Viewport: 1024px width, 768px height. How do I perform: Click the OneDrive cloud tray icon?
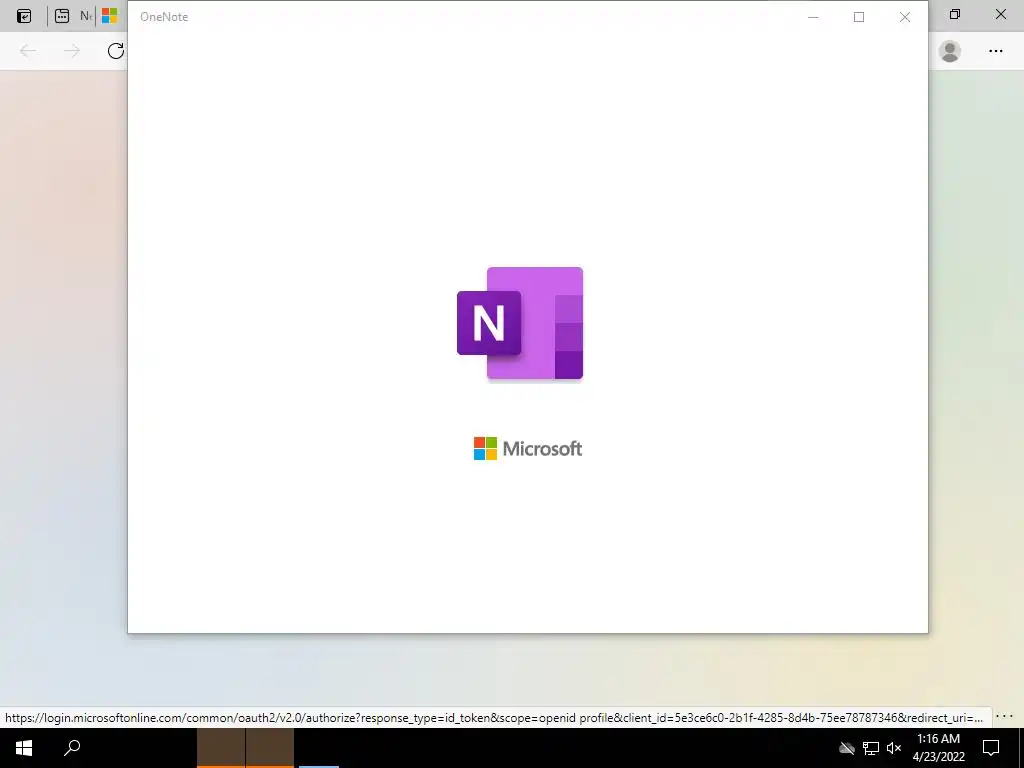(x=847, y=748)
